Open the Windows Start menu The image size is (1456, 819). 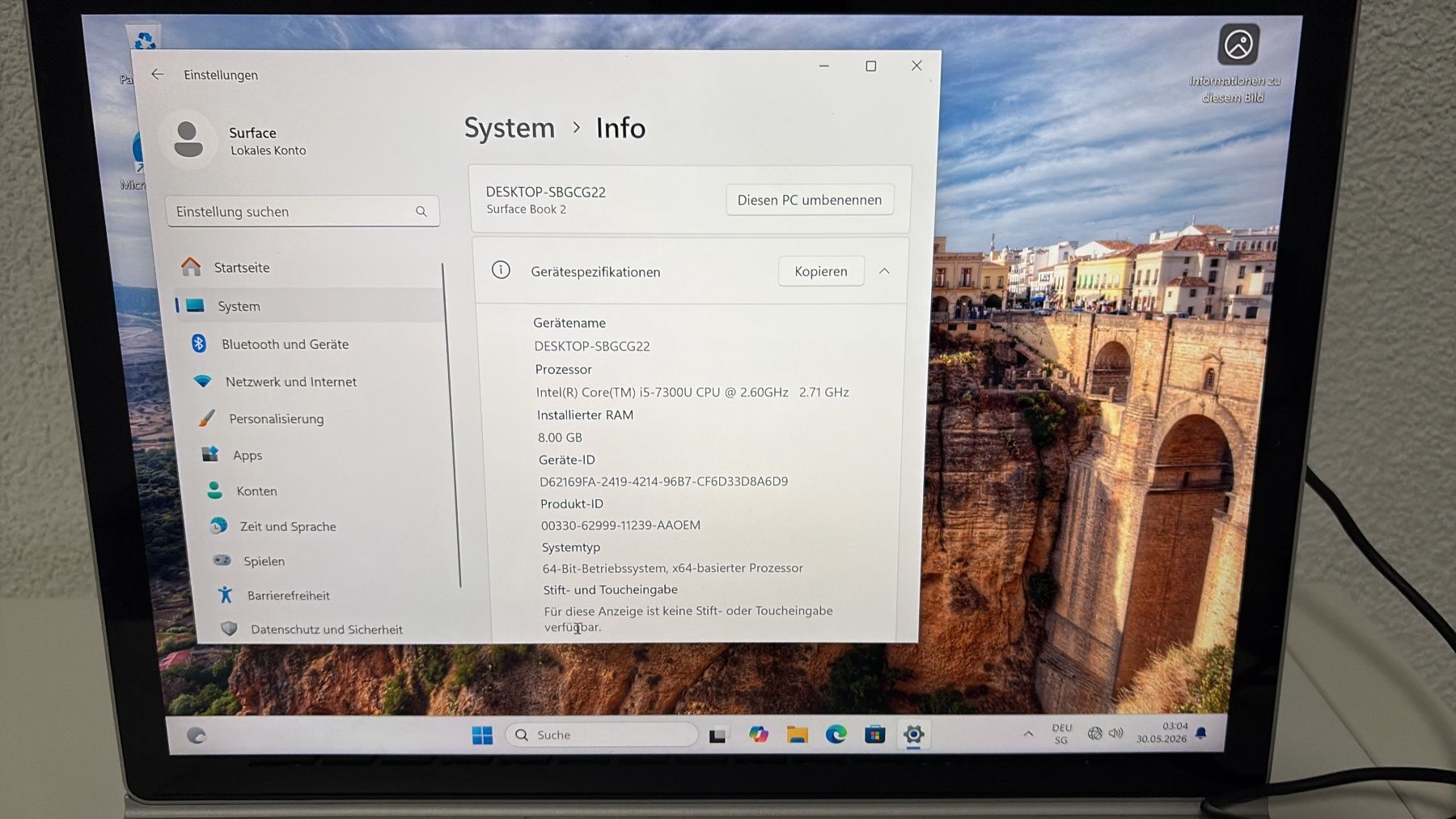point(482,735)
